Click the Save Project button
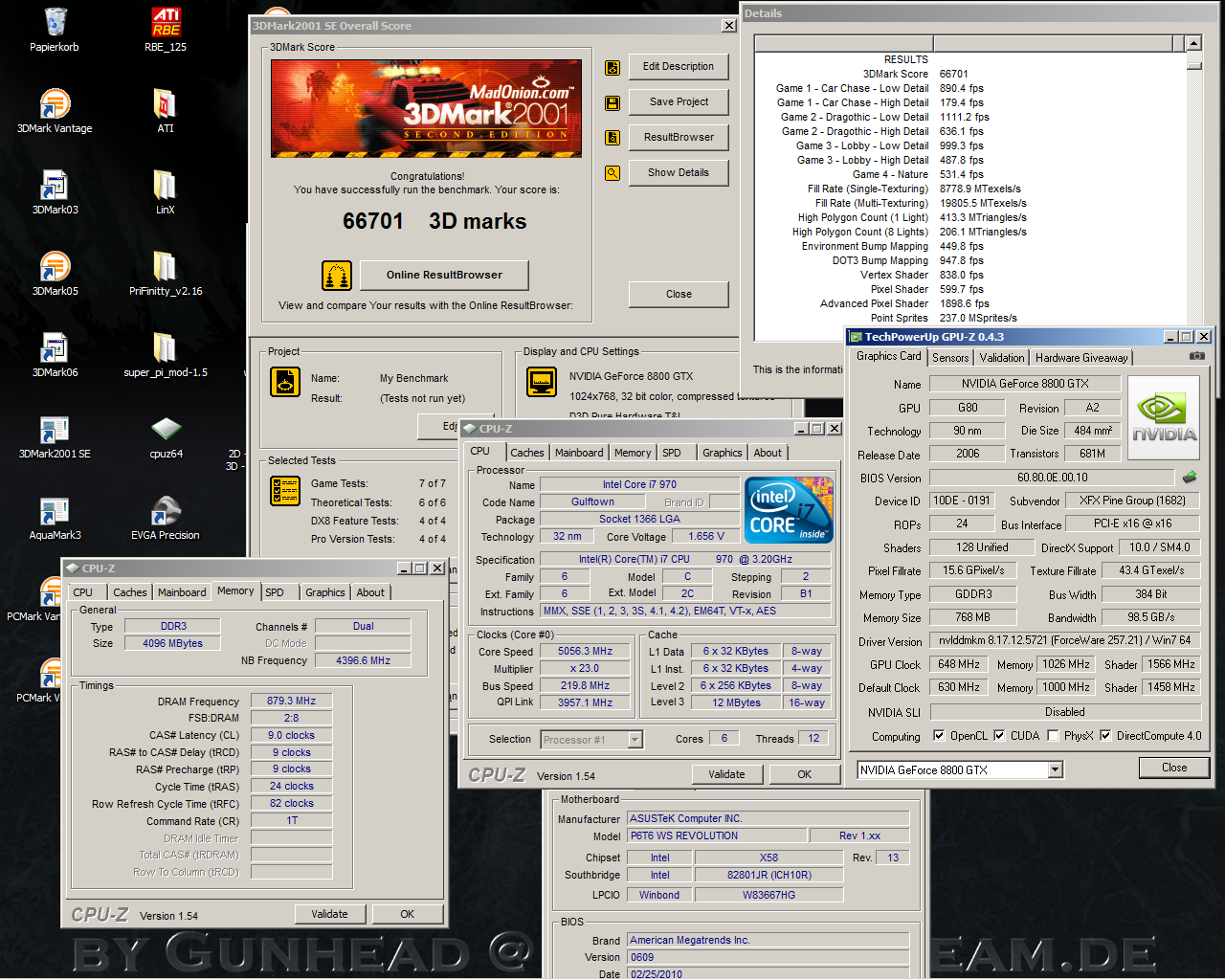The image size is (1225, 980). coord(679,102)
